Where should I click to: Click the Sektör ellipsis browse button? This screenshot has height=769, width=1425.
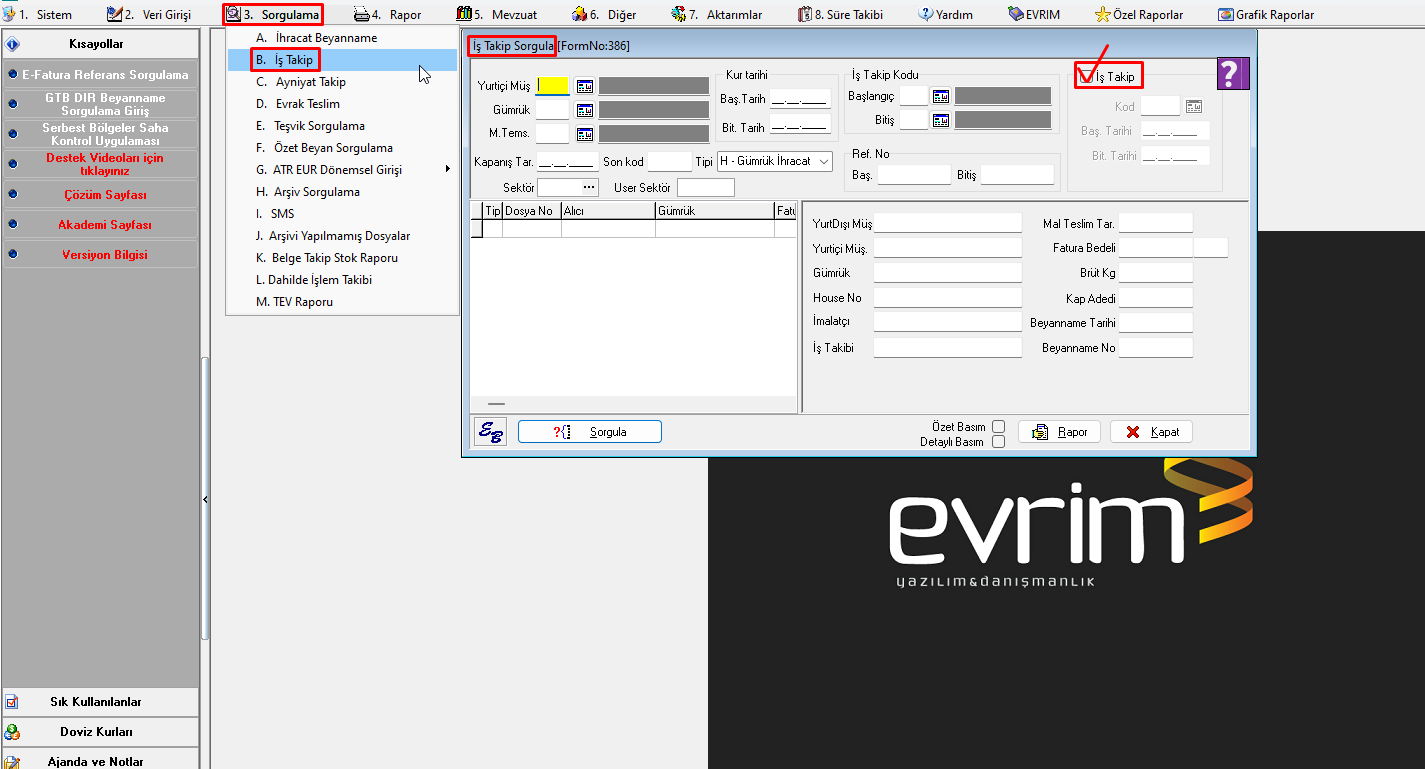(588, 187)
